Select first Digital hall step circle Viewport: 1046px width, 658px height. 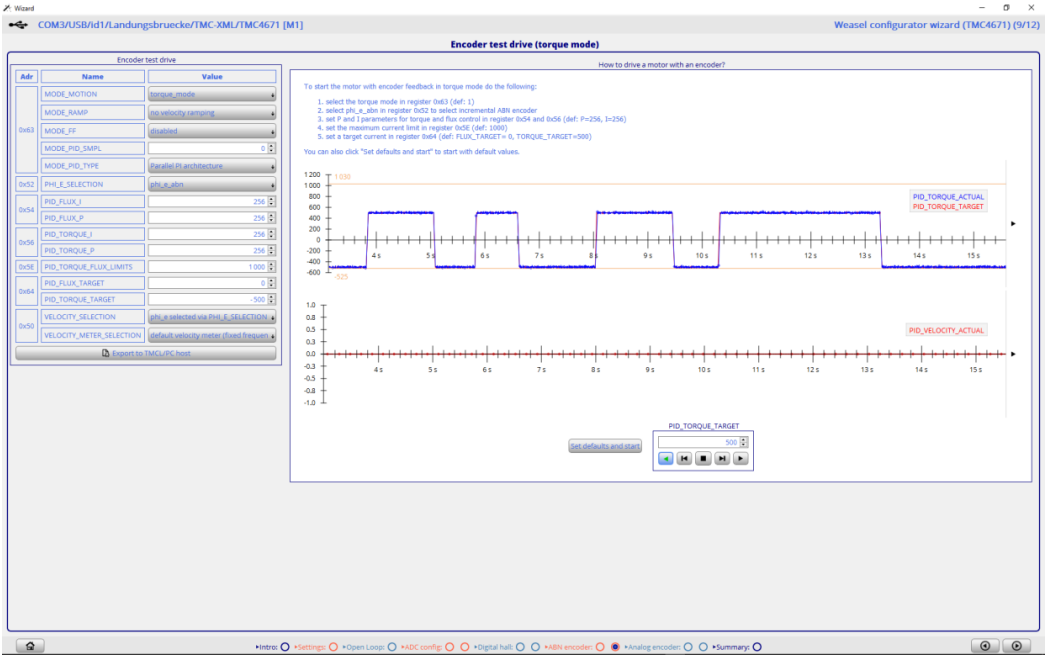520,647
